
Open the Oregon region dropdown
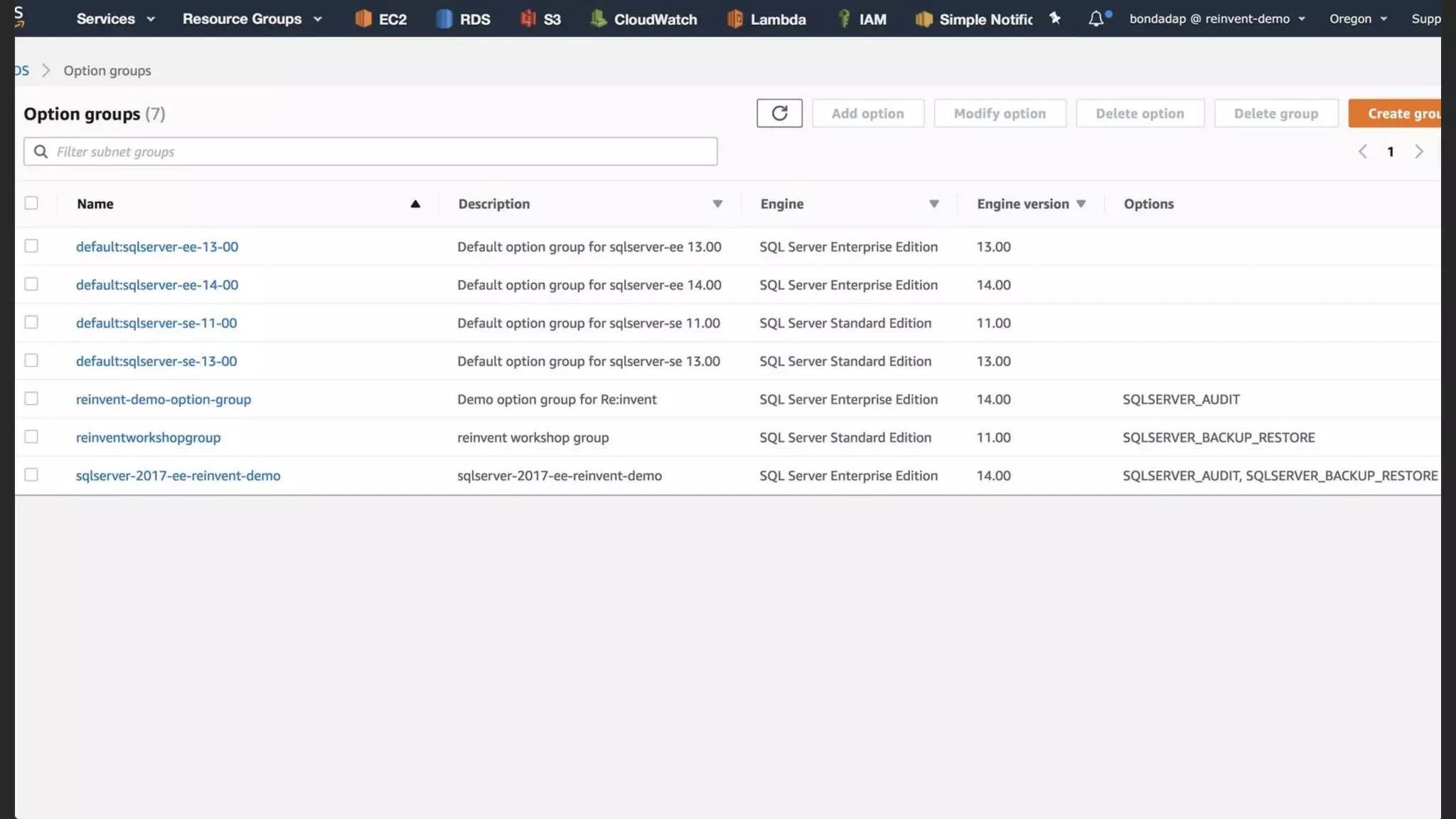click(1358, 19)
